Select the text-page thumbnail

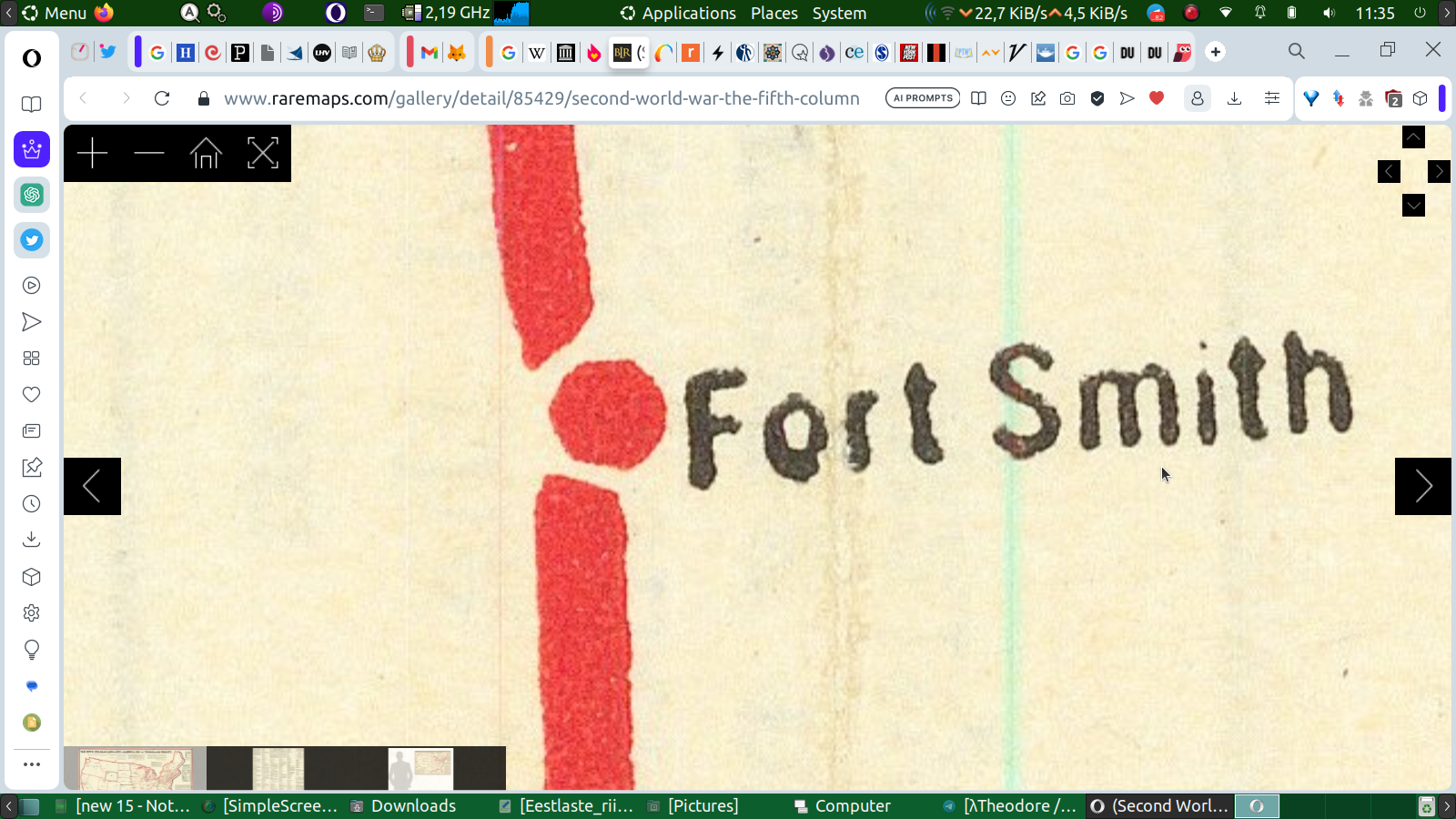click(x=278, y=769)
